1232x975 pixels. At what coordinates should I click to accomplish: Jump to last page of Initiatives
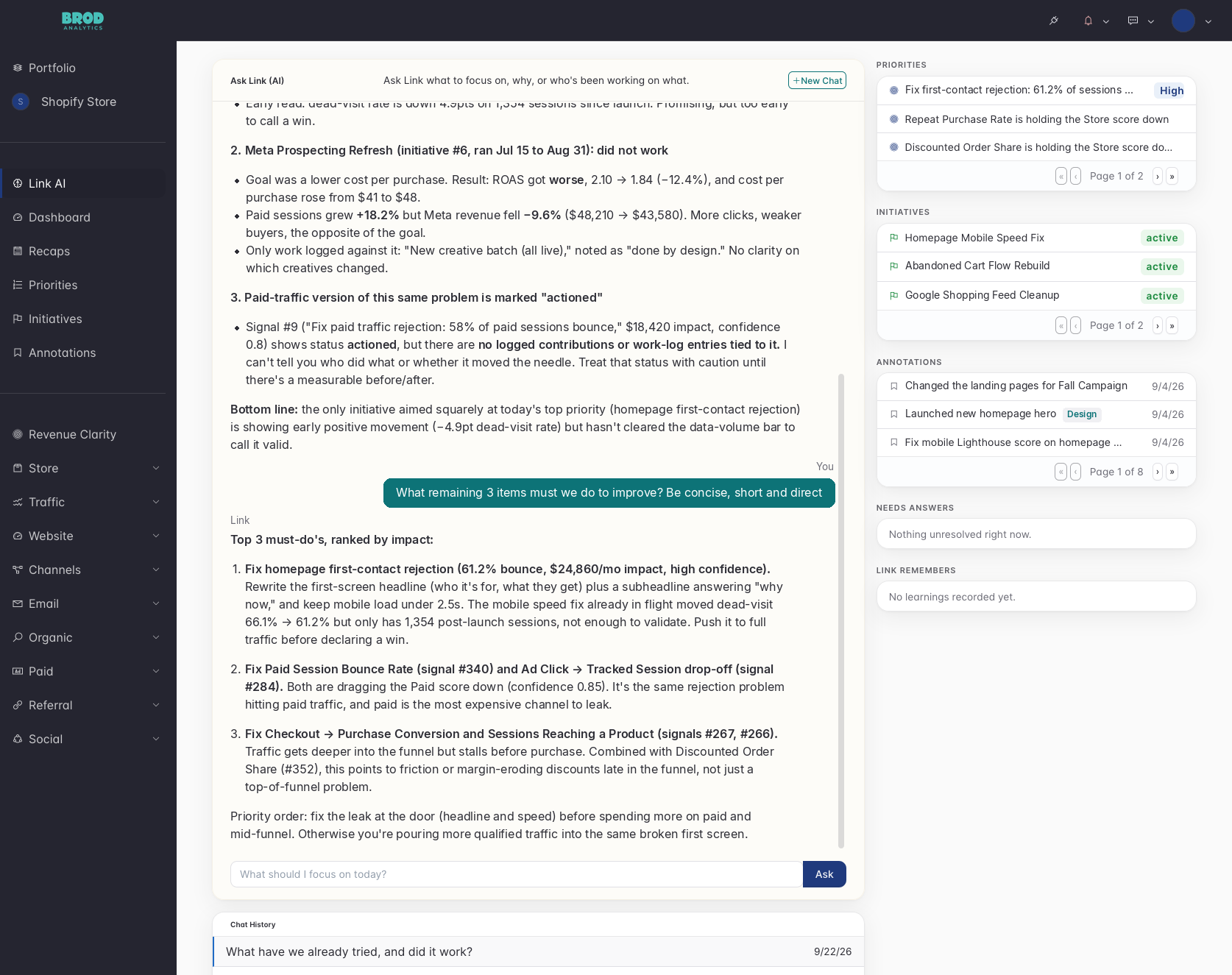click(1172, 325)
